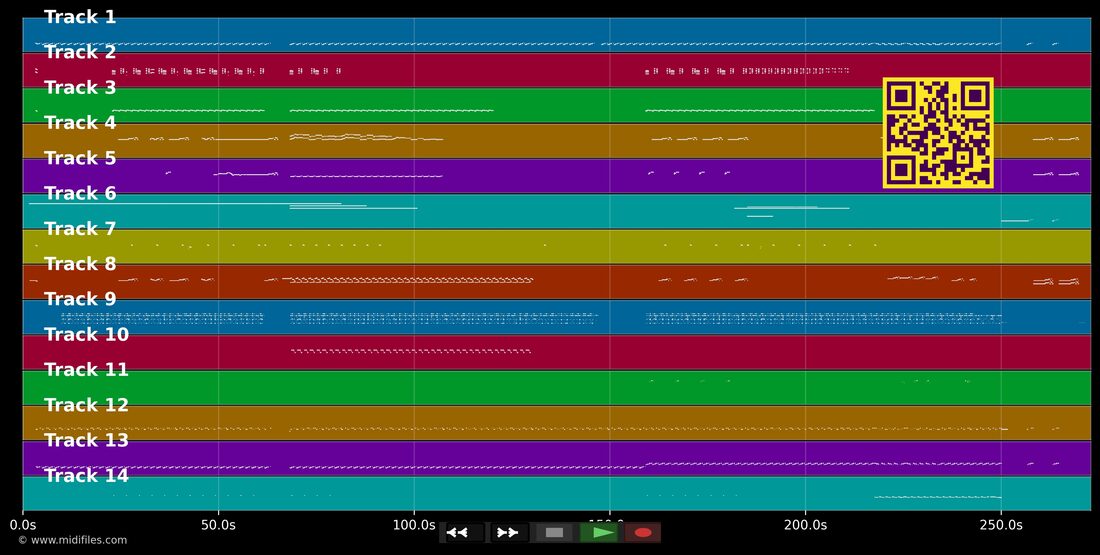
Task: Click the 0.0s time marker
Action: coord(23,525)
